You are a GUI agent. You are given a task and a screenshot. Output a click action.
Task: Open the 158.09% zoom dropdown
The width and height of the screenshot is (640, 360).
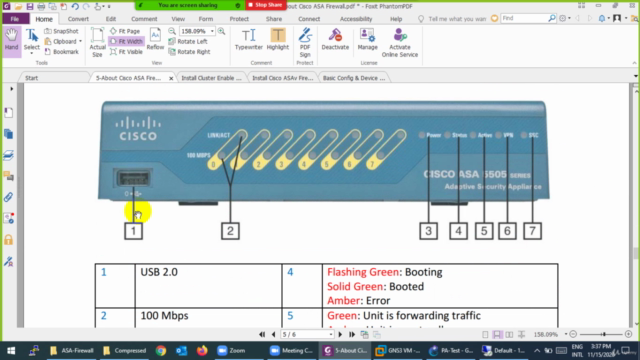click(x=212, y=31)
